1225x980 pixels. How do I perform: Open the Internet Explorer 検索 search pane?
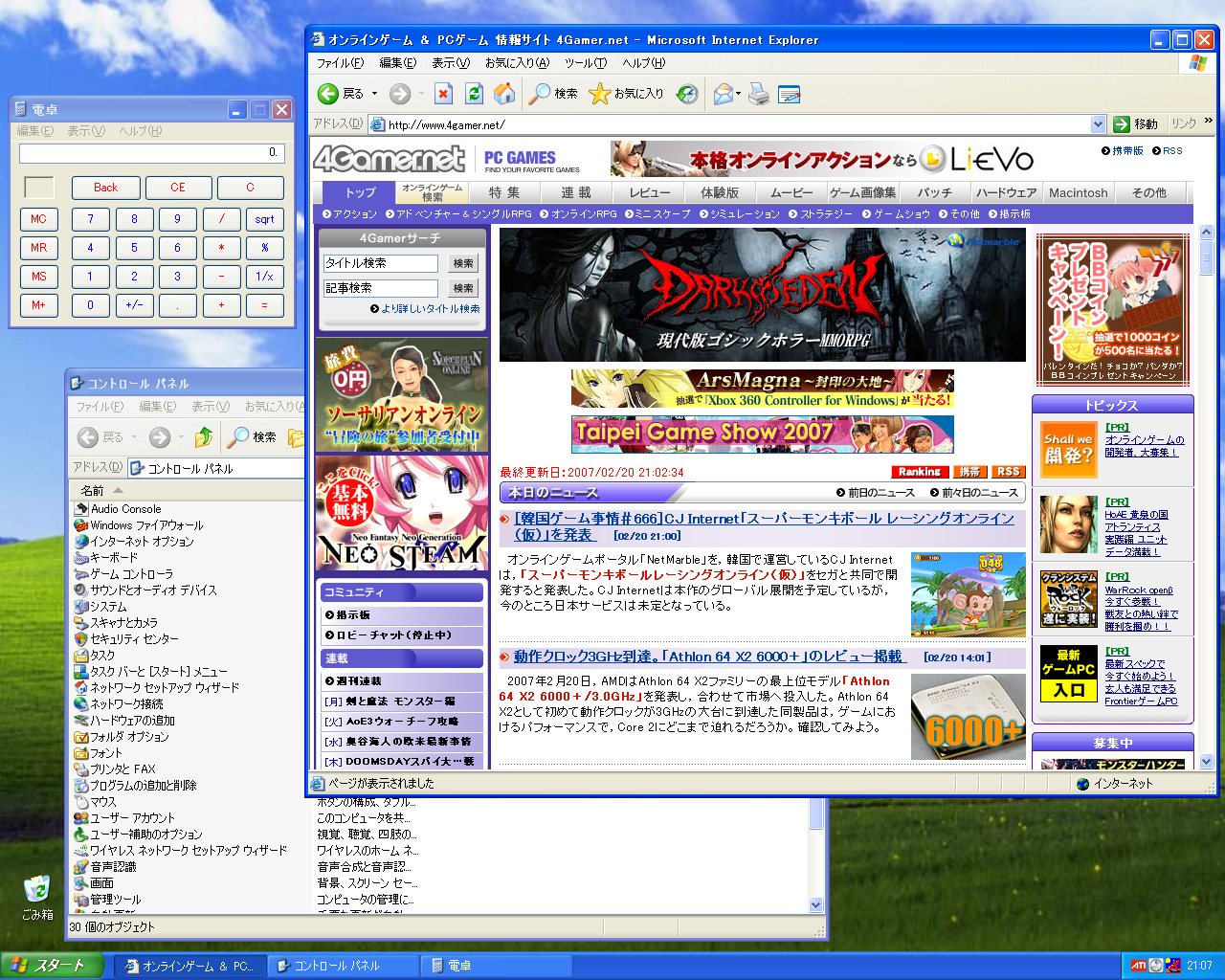[x=554, y=94]
